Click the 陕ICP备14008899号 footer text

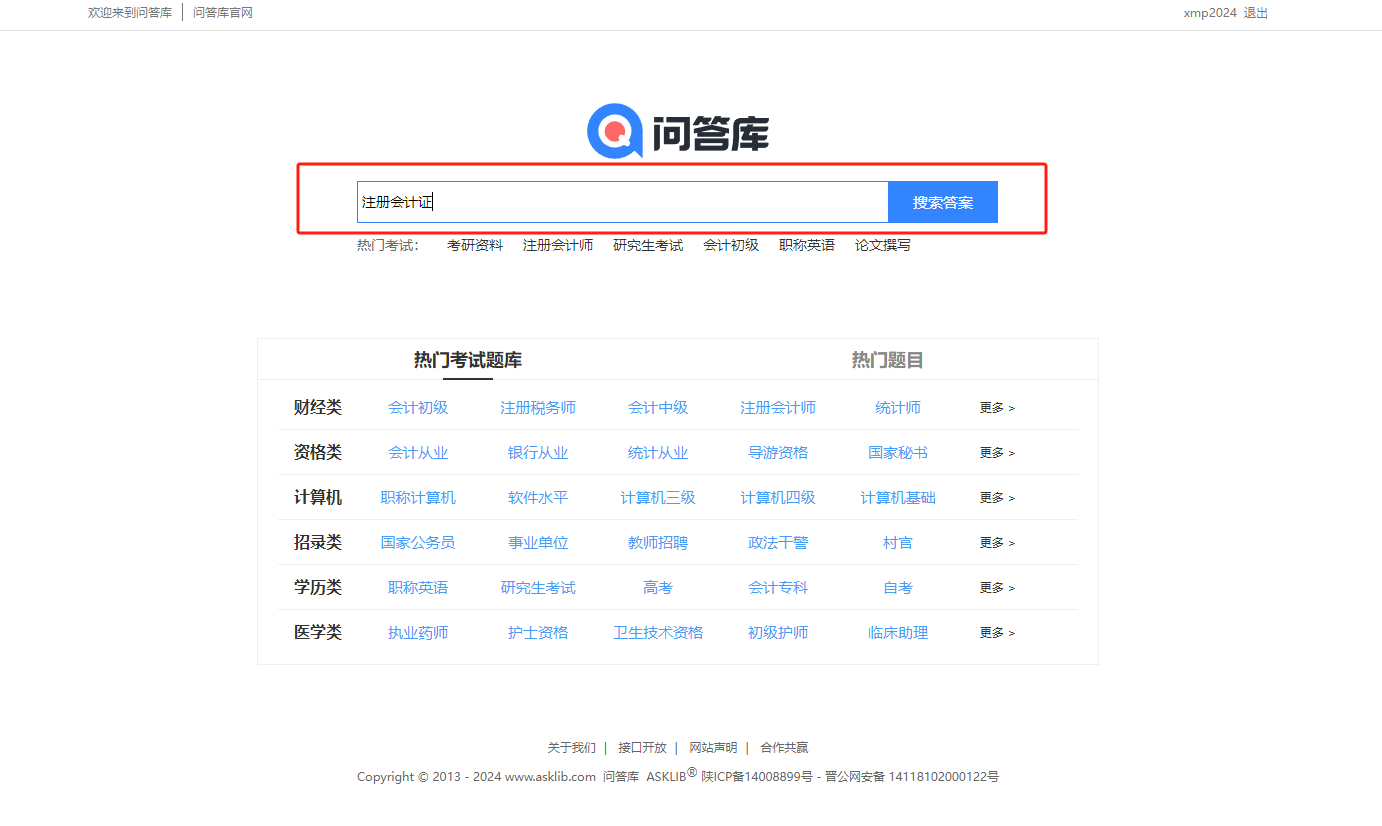(x=757, y=777)
